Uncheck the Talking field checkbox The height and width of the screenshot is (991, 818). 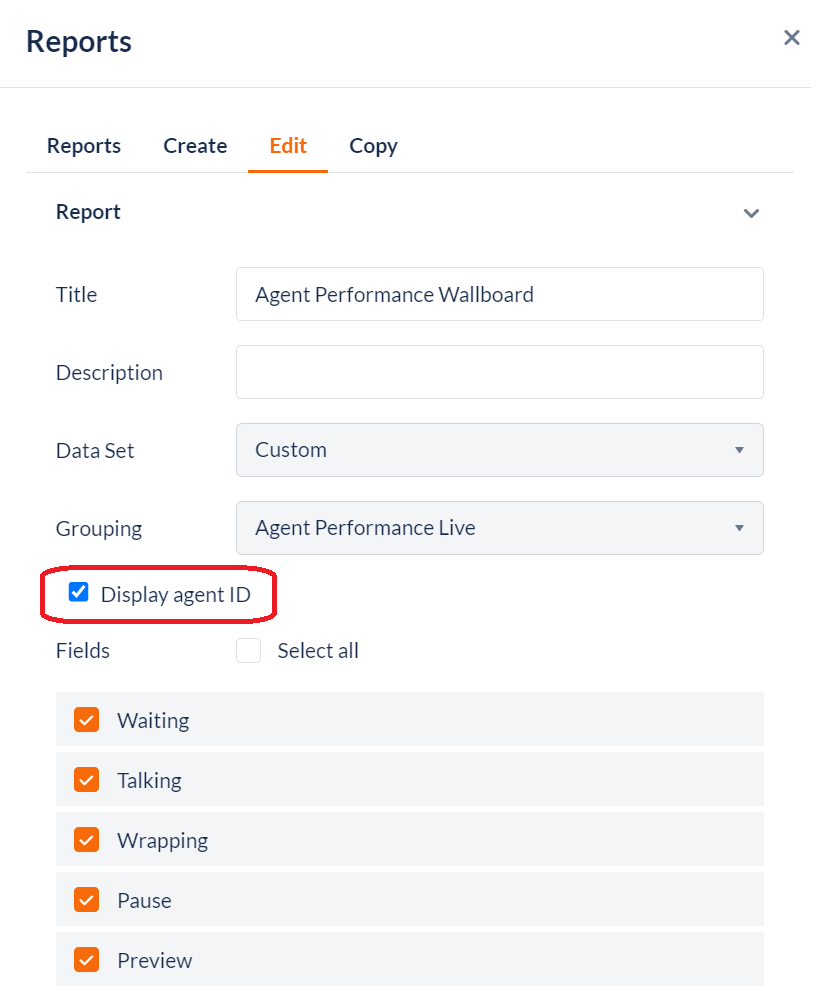[87, 780]
